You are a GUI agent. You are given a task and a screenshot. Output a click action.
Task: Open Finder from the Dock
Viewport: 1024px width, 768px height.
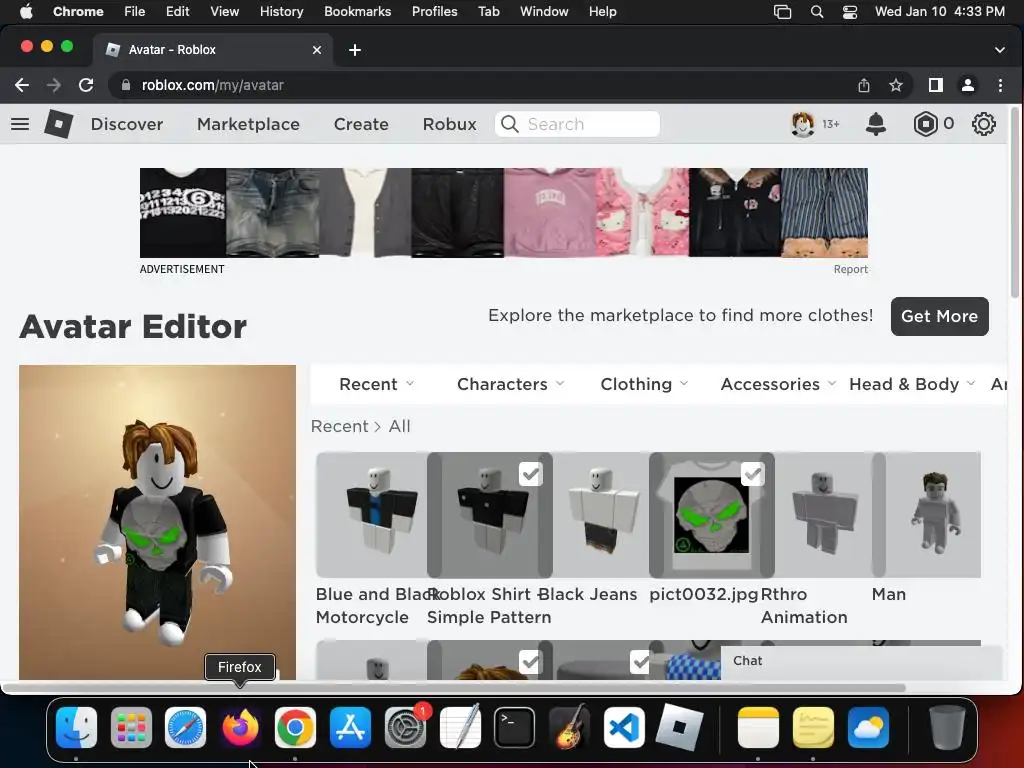click(76, 728)
